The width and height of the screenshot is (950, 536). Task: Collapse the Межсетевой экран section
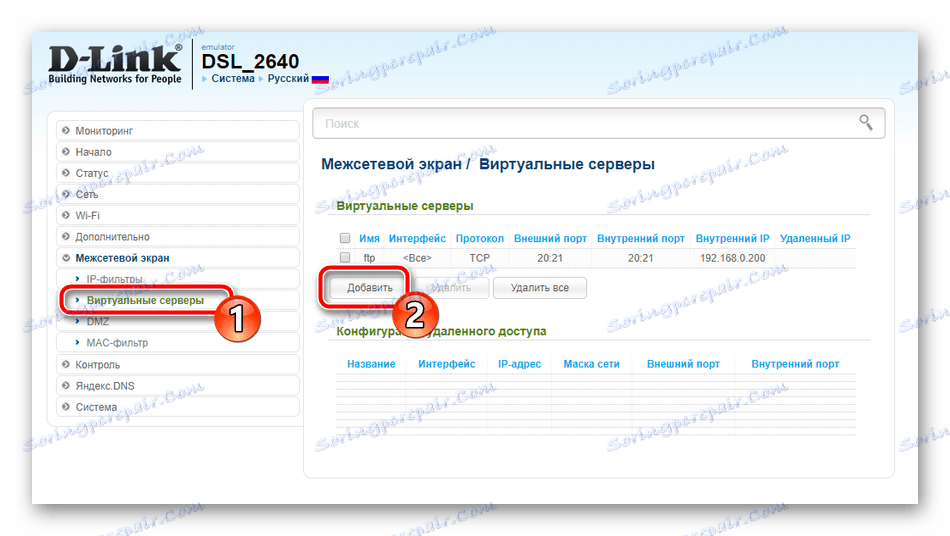tap(178, 257)
